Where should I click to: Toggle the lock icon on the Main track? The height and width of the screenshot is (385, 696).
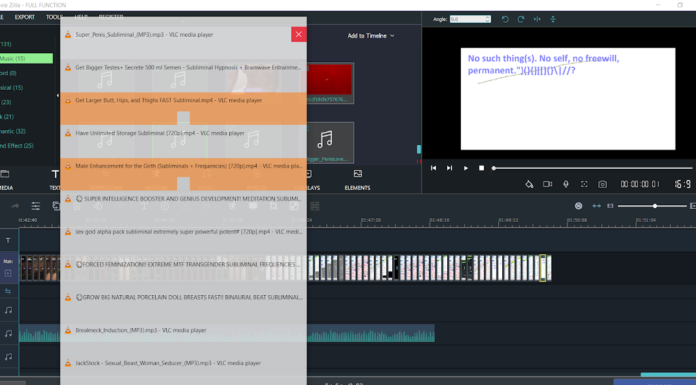point(8,273)
